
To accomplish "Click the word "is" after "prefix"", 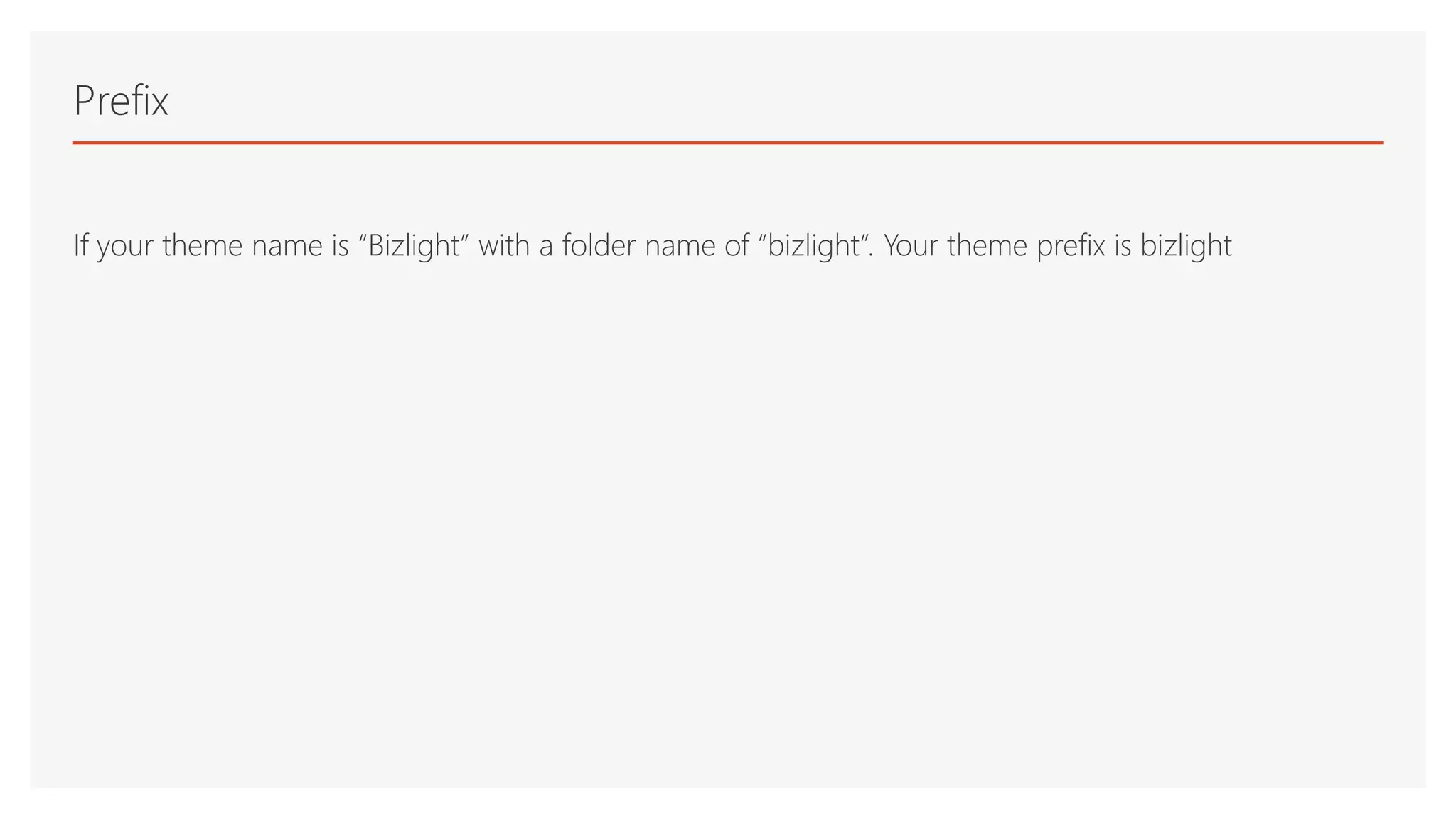I will pos(1123,245).
